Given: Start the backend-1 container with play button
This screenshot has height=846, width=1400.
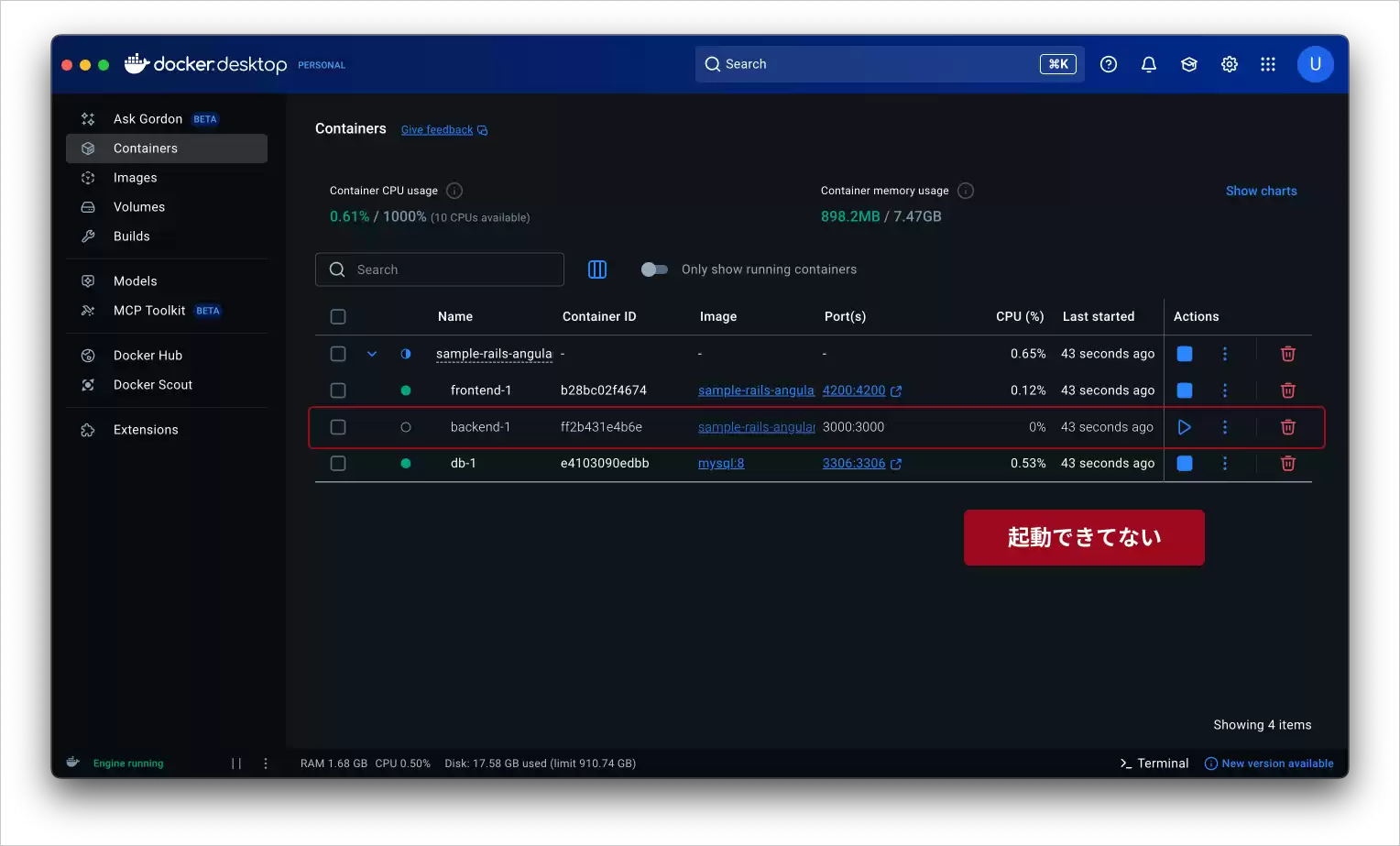Looking at the screenshot, I should pyautogui.click(x=1184, y=427).
